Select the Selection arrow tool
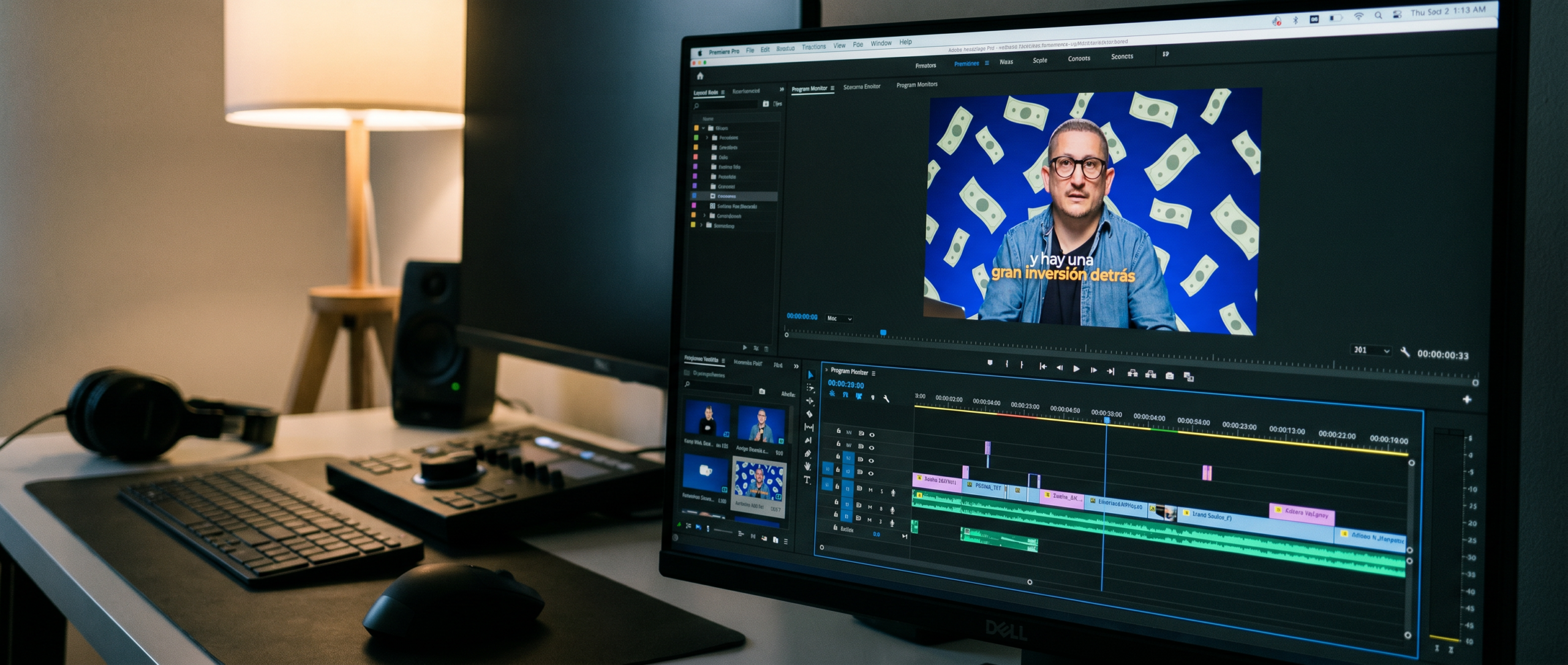 click(x=810, y=374)
